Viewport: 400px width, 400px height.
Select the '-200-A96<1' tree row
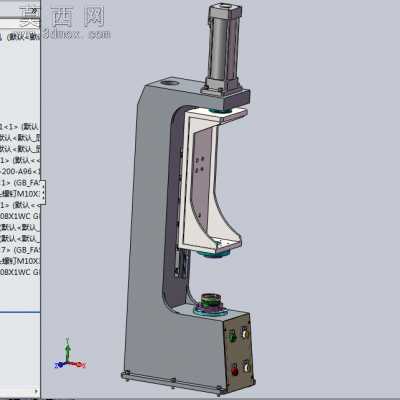[20, 171]
